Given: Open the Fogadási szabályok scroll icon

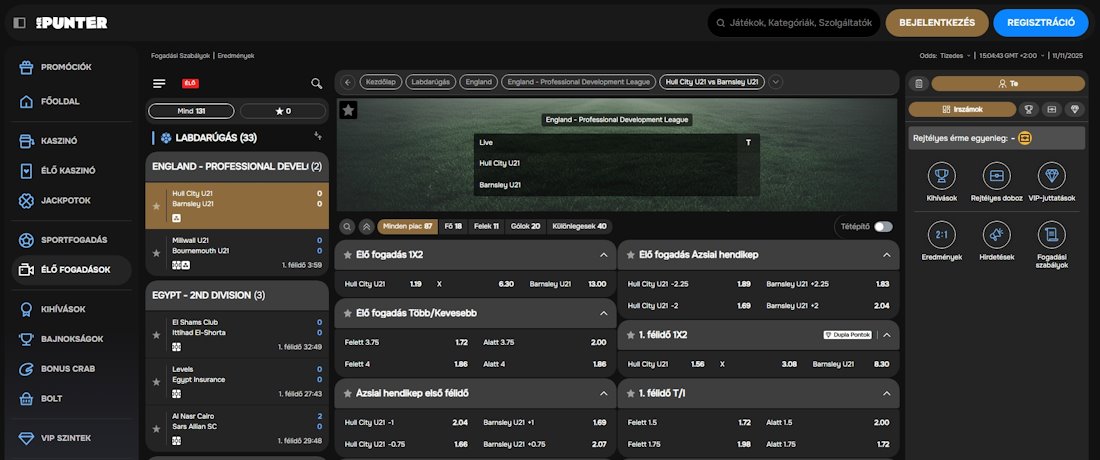Looking at the screenshot, I should coord(1050,234).
